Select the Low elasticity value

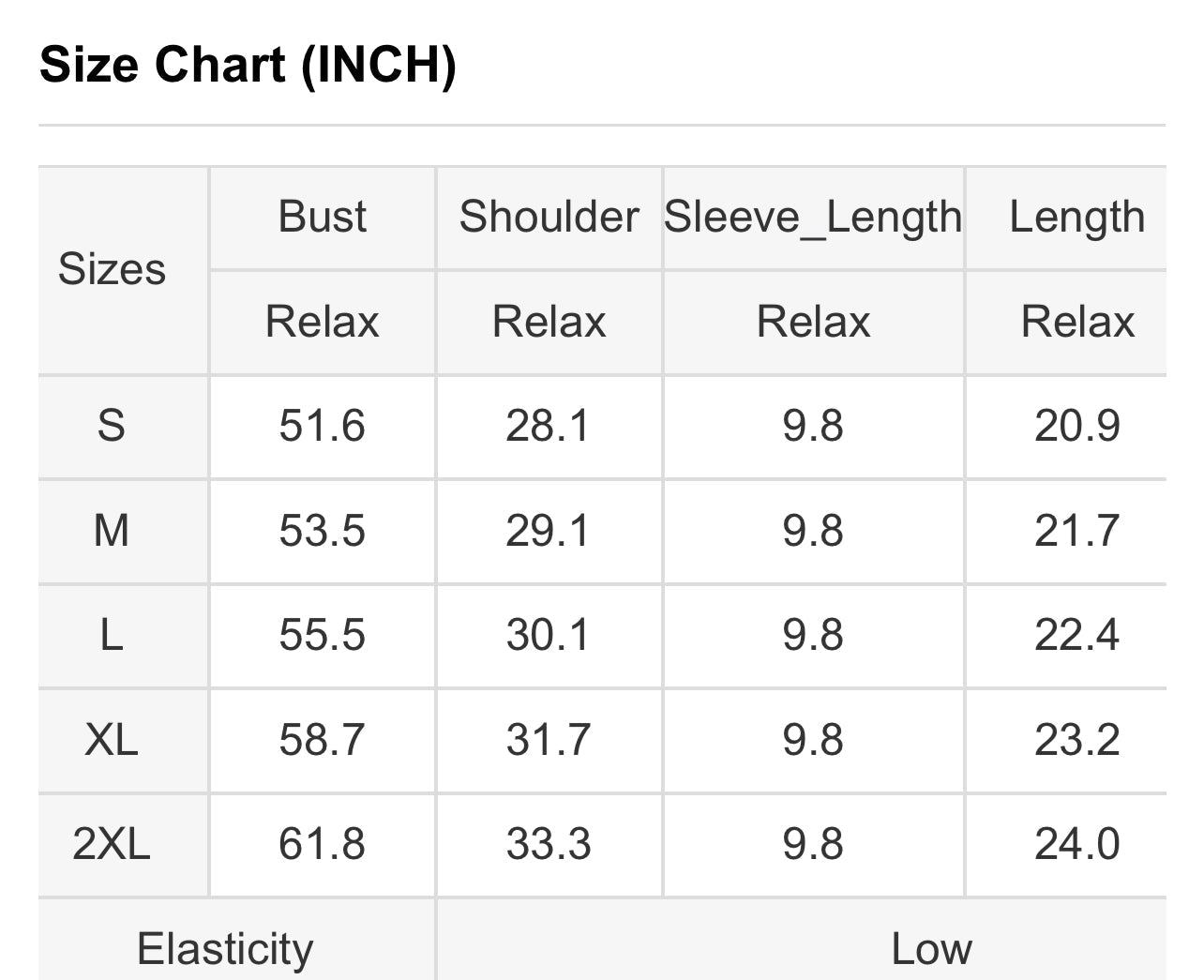[931, 949]
